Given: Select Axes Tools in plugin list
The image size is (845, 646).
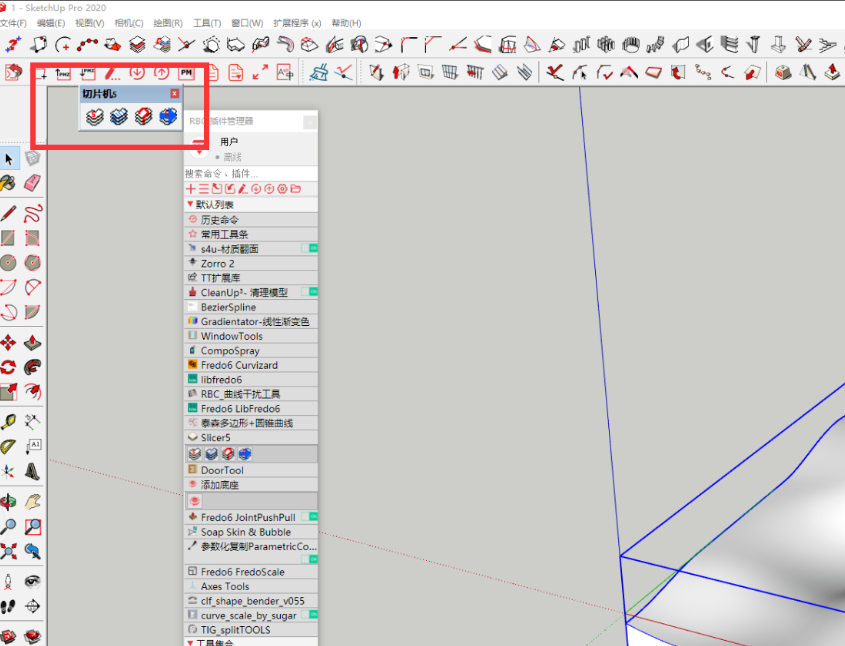Looking at the screenshot, I should (x=251, y=586).
